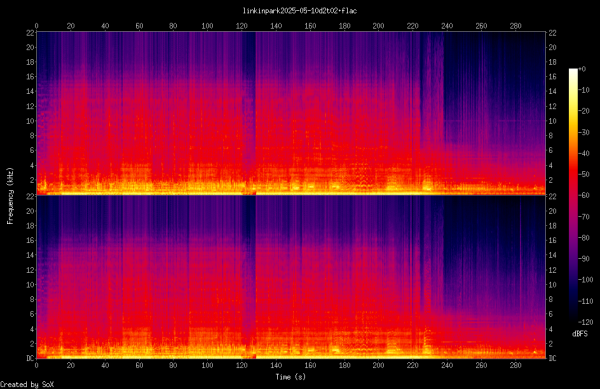600x389 pixels.
Task: Click the -70 dBFS scale label
Action: (x=584, y=216)
